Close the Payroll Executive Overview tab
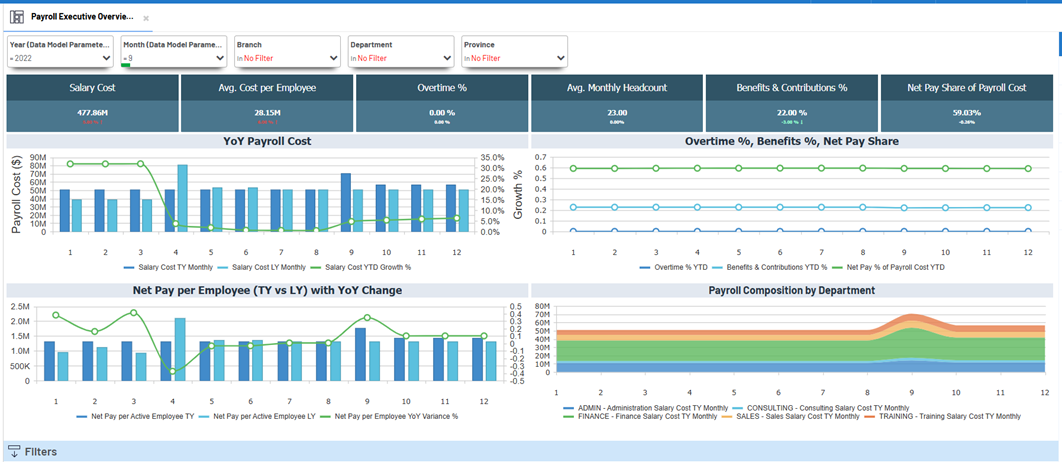The width and height of the screenshot is (1062, 462). (146, 18)
